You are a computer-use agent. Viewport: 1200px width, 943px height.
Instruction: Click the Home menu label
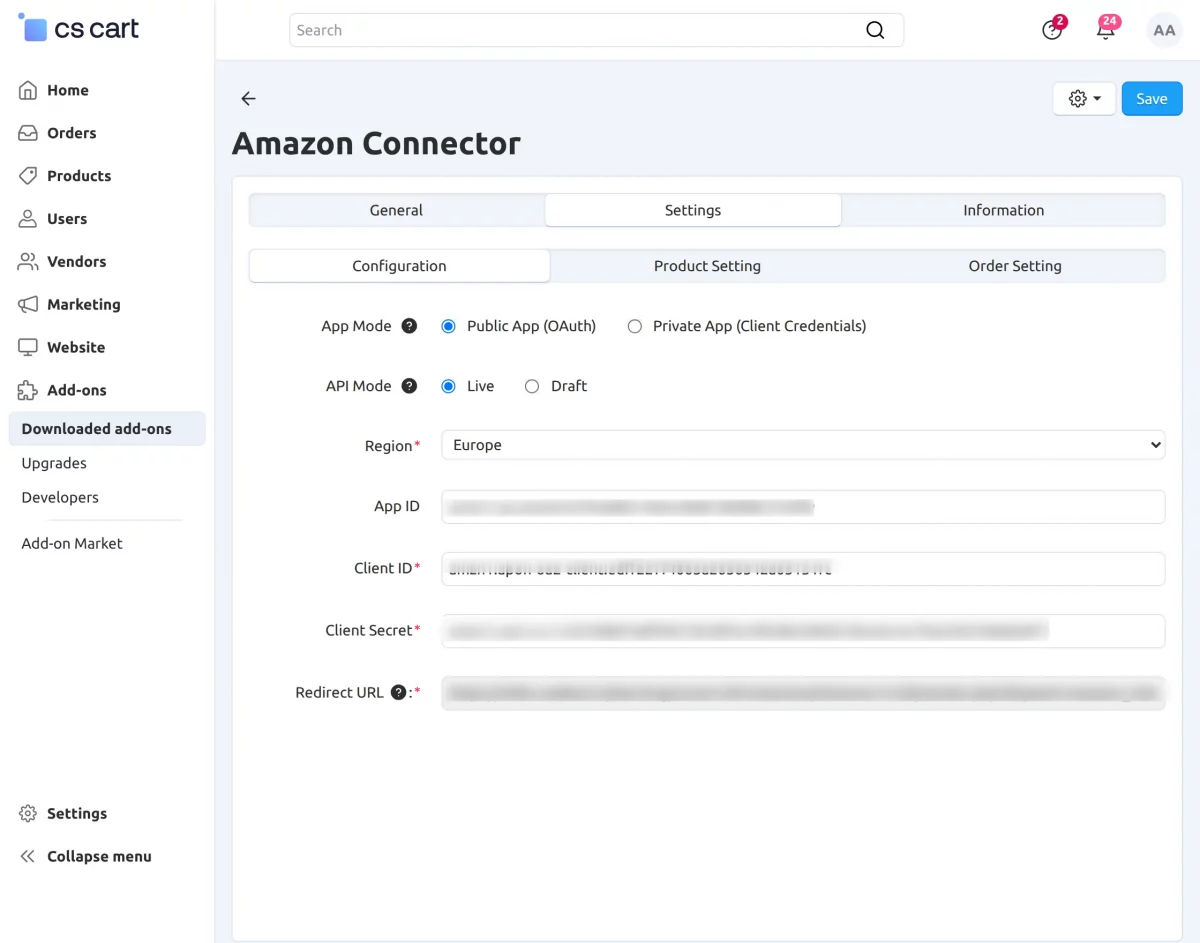coord(68,90)
